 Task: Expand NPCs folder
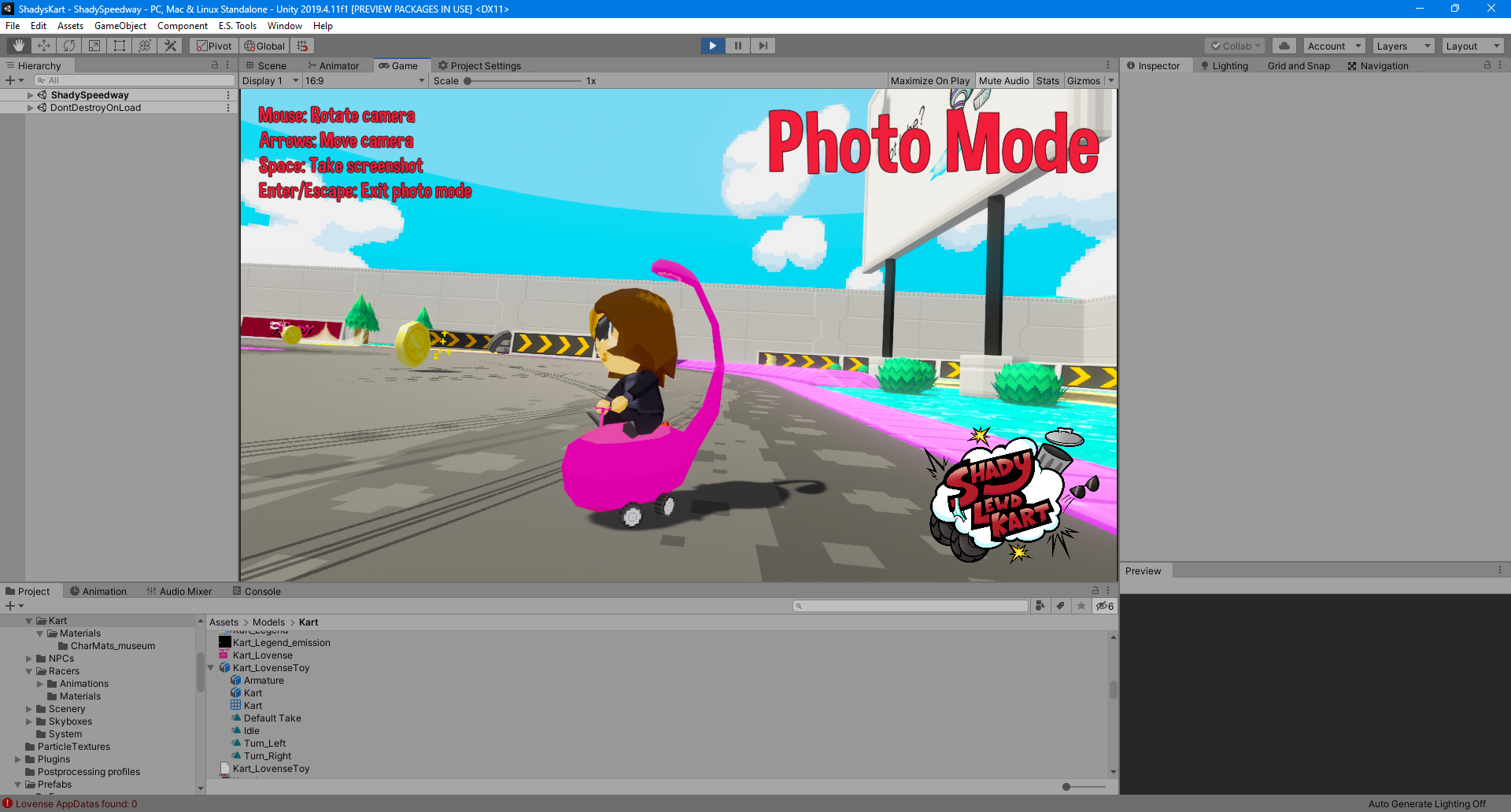(x=29, y=659)
